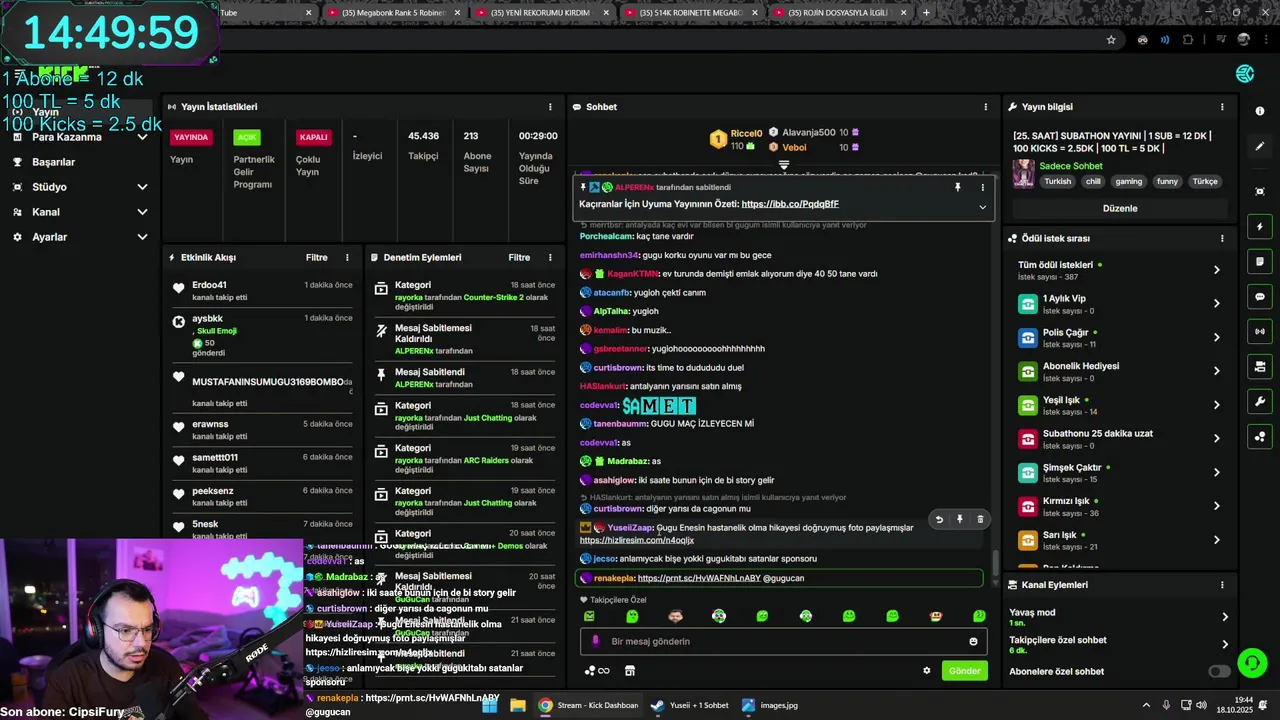Click the lightning bolt icon in right sidebar
The height and width of the screenshot is (720, 1280).
point(1259,227)
